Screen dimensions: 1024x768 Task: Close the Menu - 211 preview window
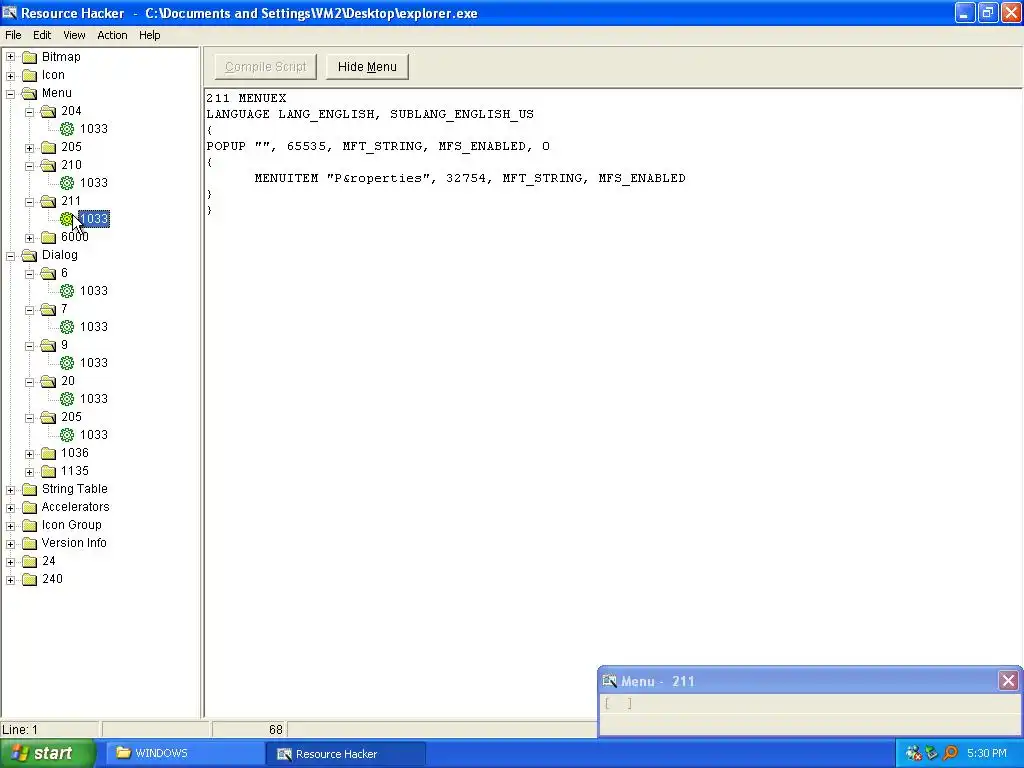(x=1008, y=681)
